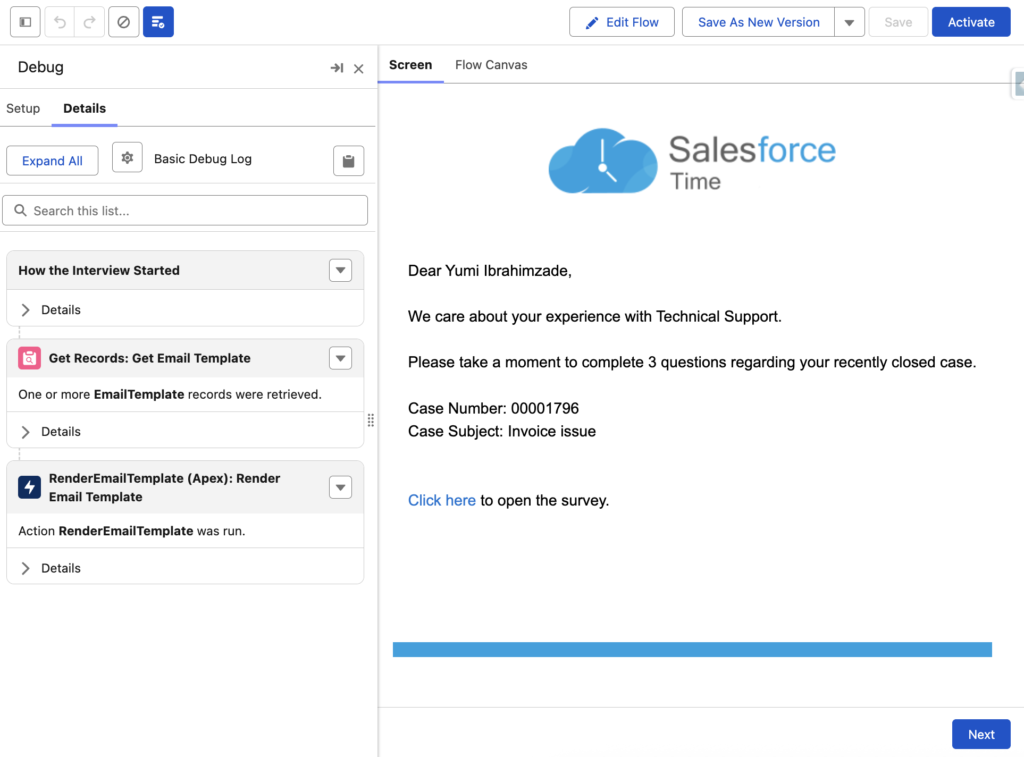1024x757 pixels.
Task: Open dropdown on How the Interview Started card
Action: pyautogui.click(x=340, y=270)
